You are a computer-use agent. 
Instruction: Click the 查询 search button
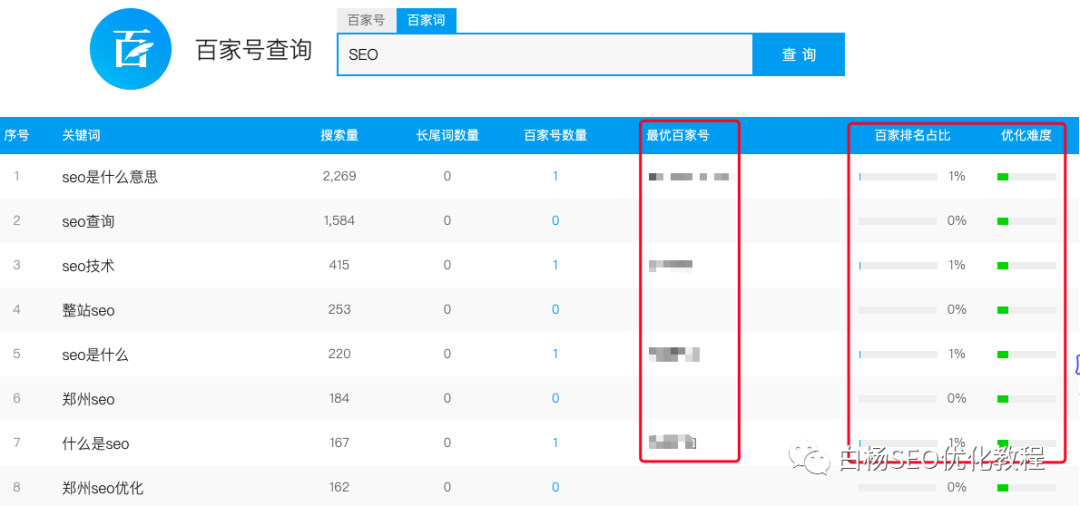(798, 54)
